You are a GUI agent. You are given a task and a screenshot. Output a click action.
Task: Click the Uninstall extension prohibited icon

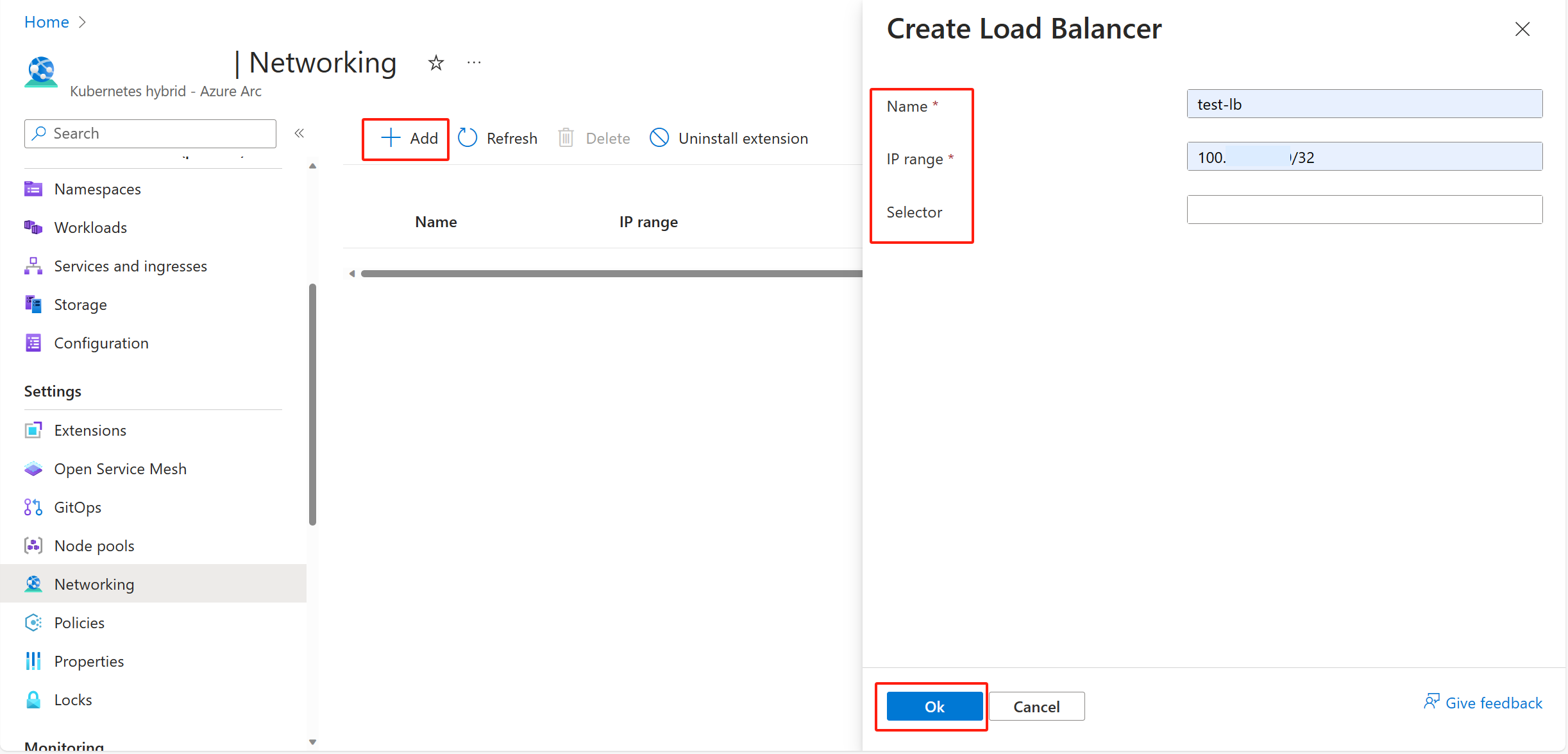tap(659, 138)
